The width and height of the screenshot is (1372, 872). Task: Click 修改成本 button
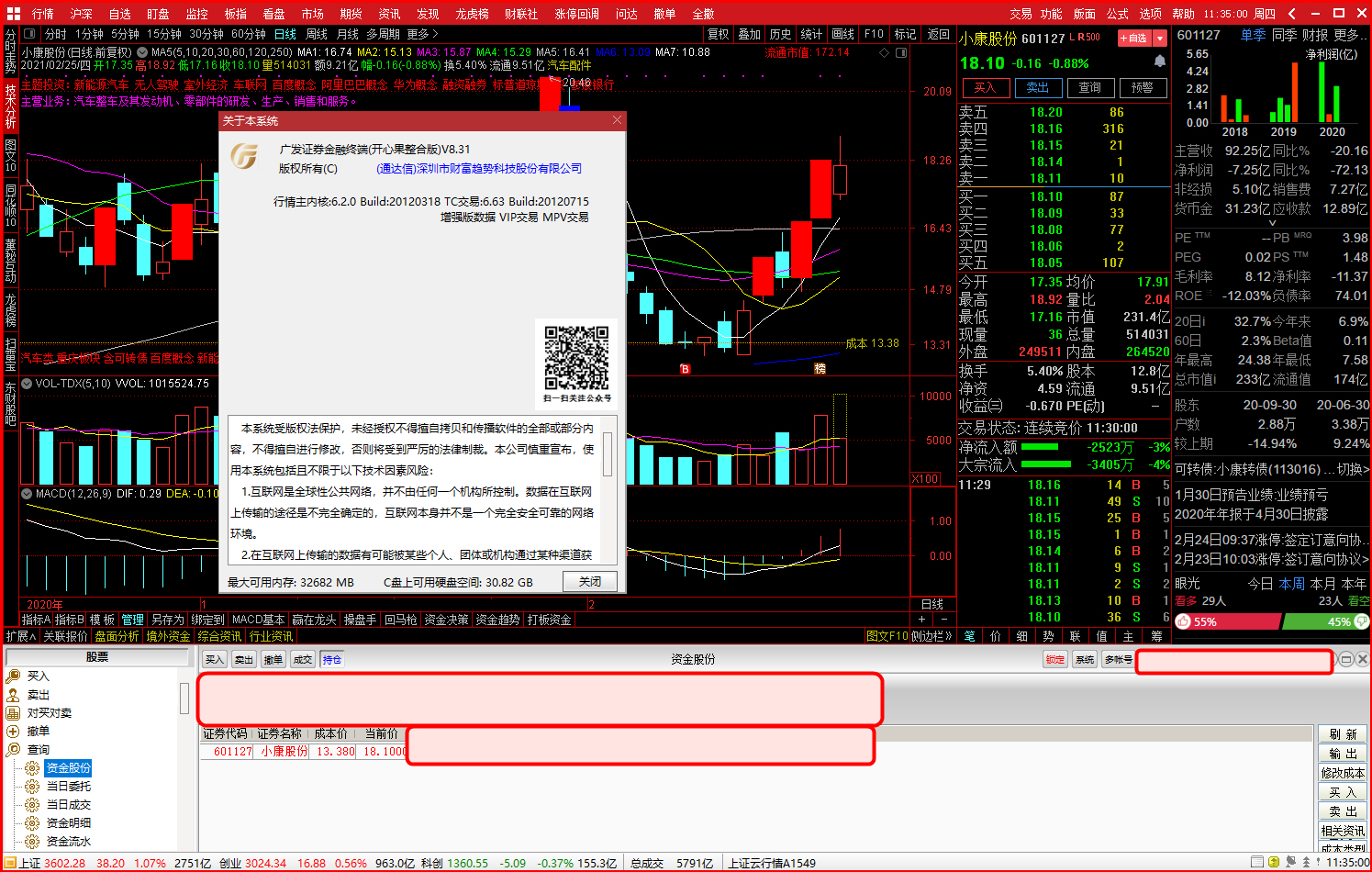[x=1343, y=773]
